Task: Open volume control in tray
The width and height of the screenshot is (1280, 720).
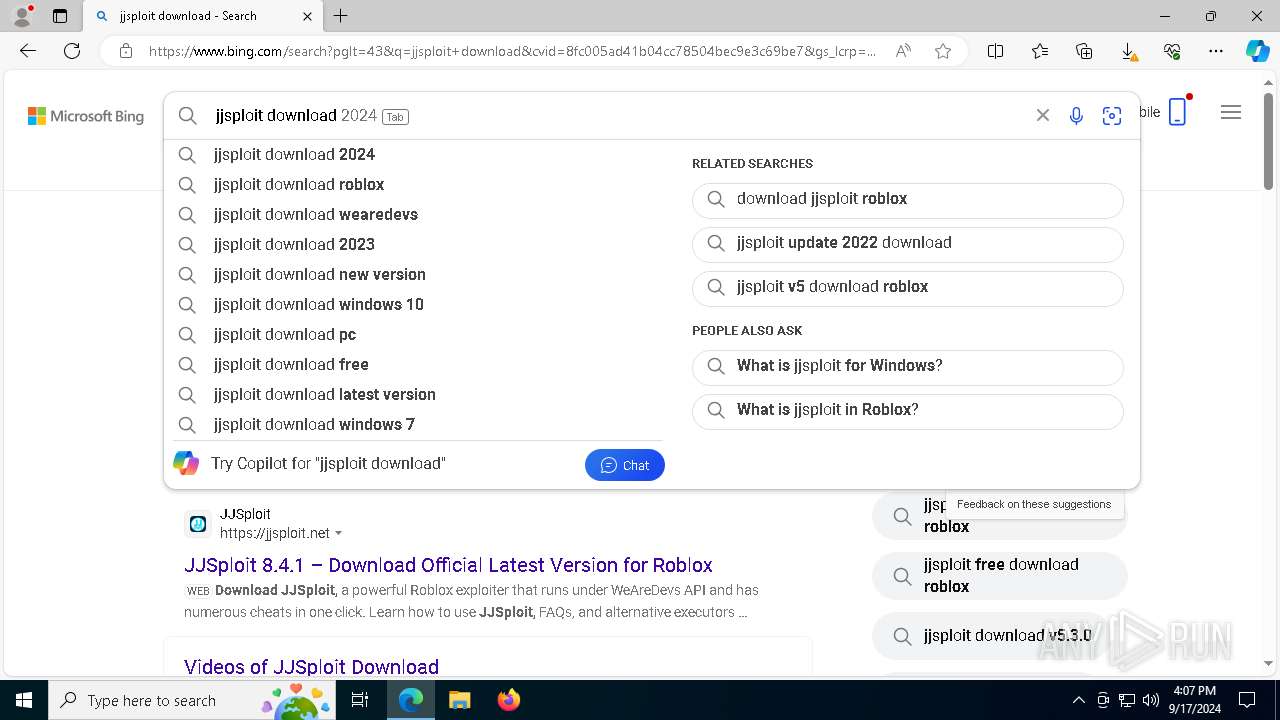Action: (1151, 700)
